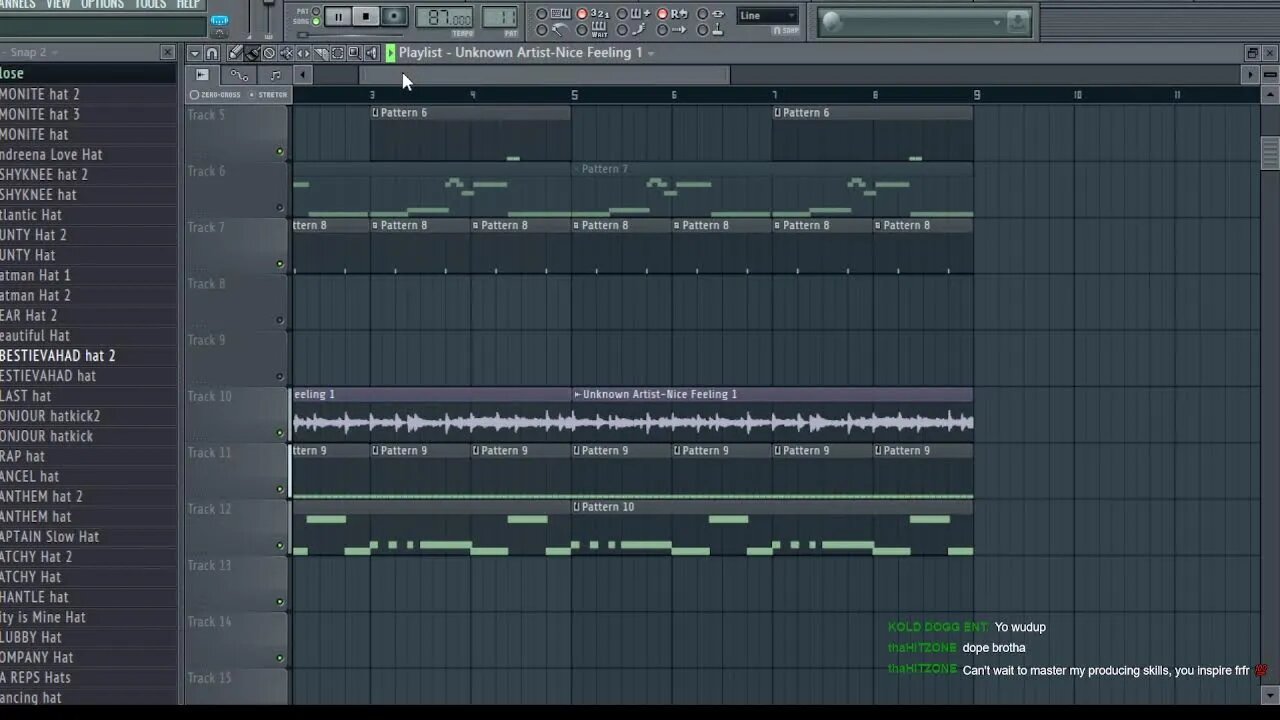Screen dimensions: 1280x720
Task: Select the Slip tool
Action: [303, 53]
